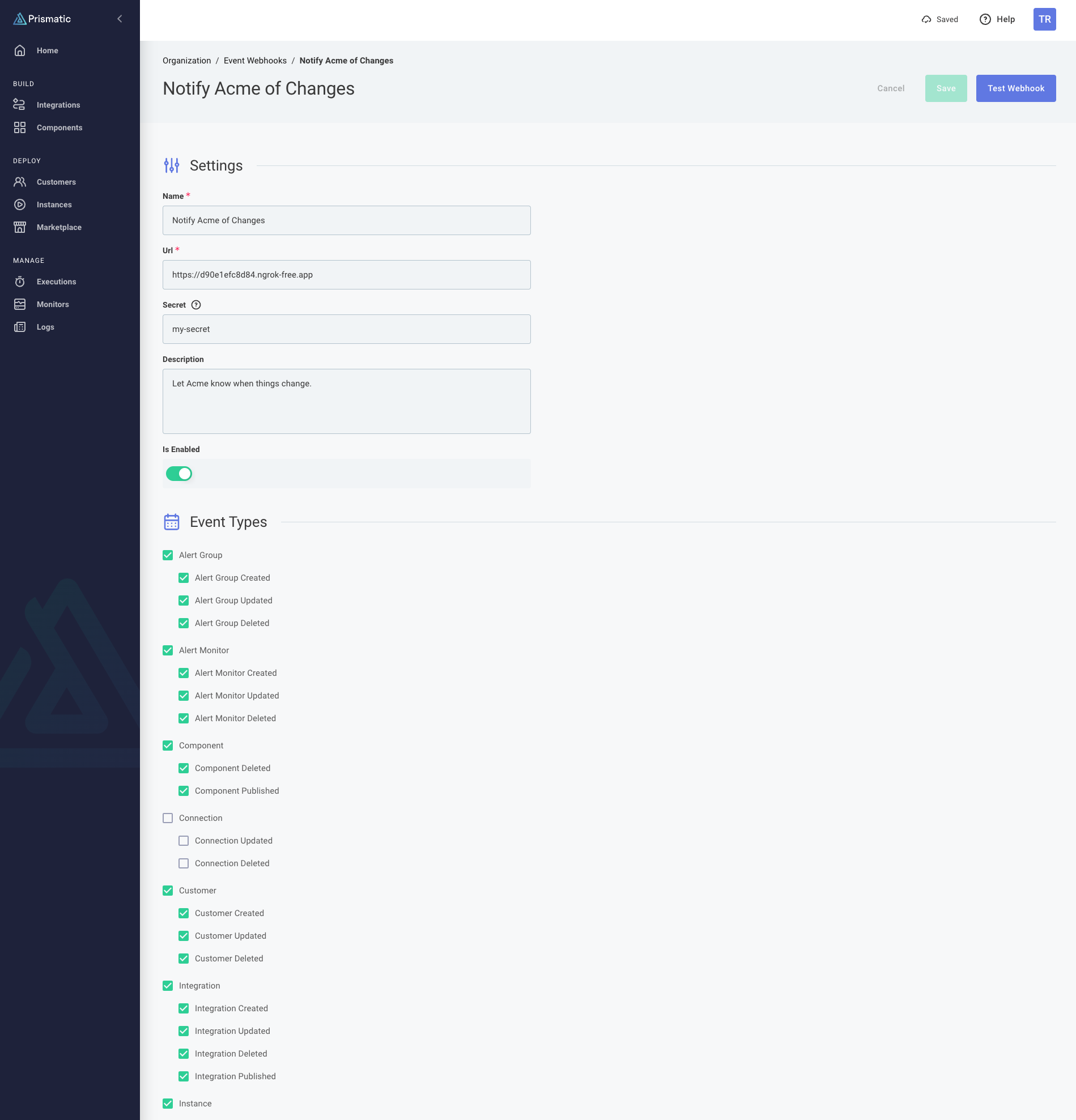Disable the Is Enabled toggle switch
The width and height of the screenshot is (1076, 1120).
(x=179, y=474)
